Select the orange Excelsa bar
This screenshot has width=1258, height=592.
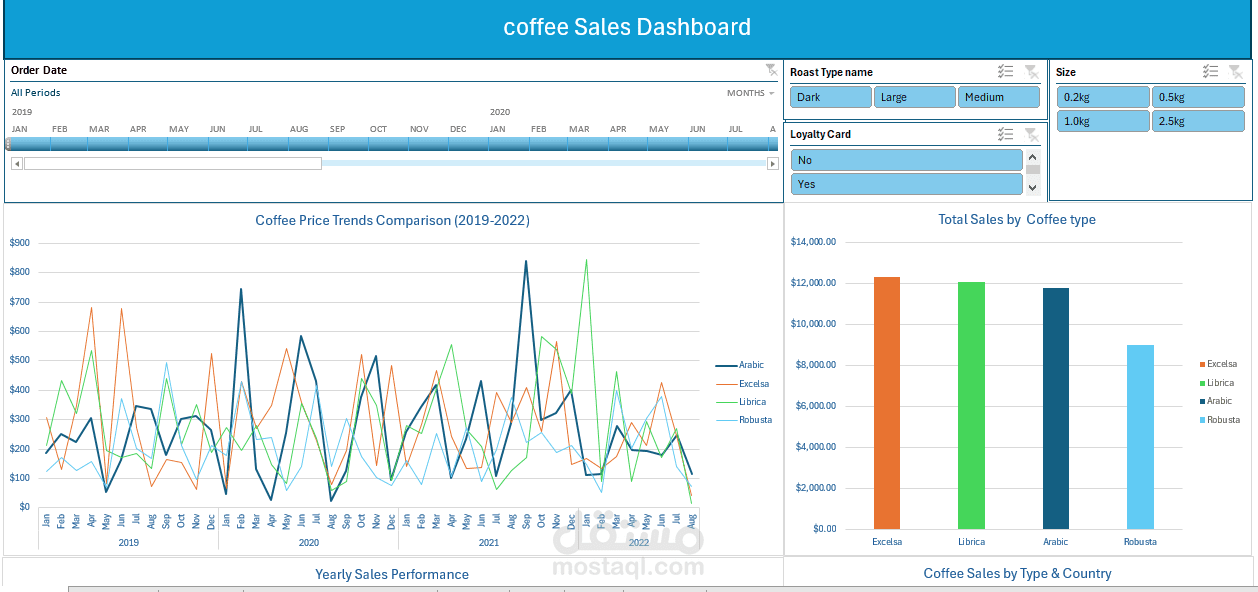coord(887,403)
